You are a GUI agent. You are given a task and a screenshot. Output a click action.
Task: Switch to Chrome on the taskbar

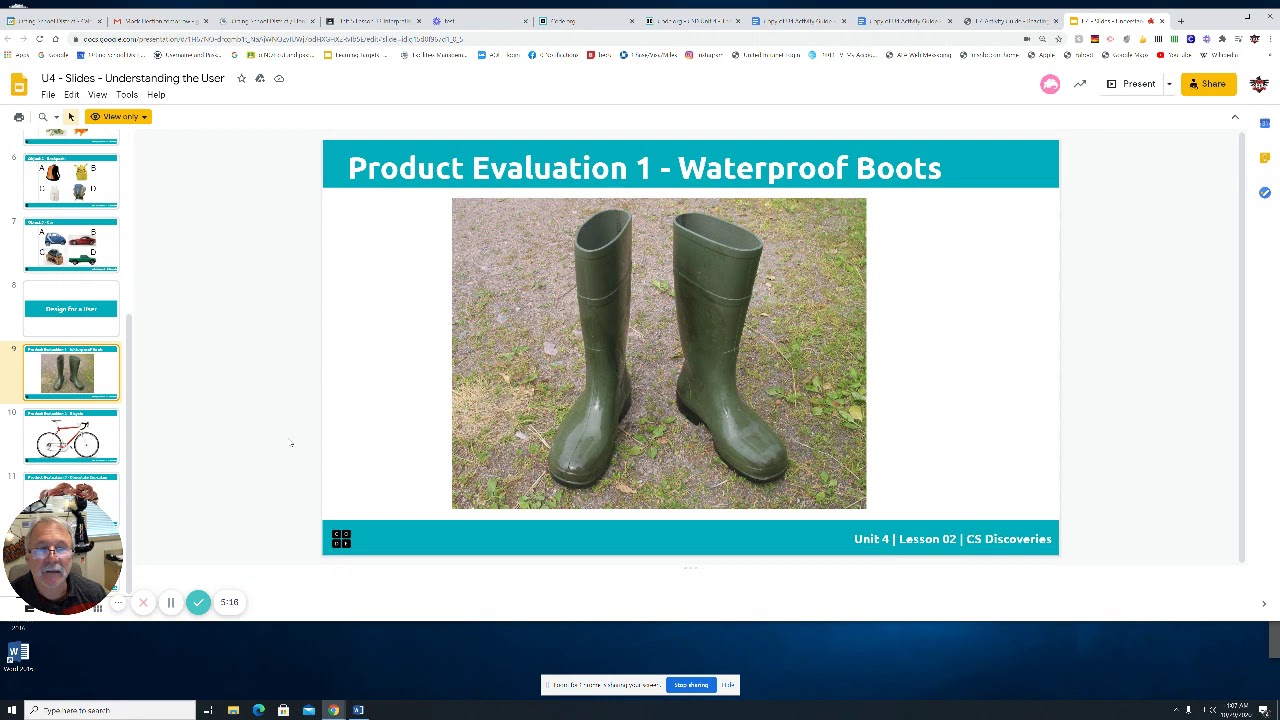coord(333,710)
